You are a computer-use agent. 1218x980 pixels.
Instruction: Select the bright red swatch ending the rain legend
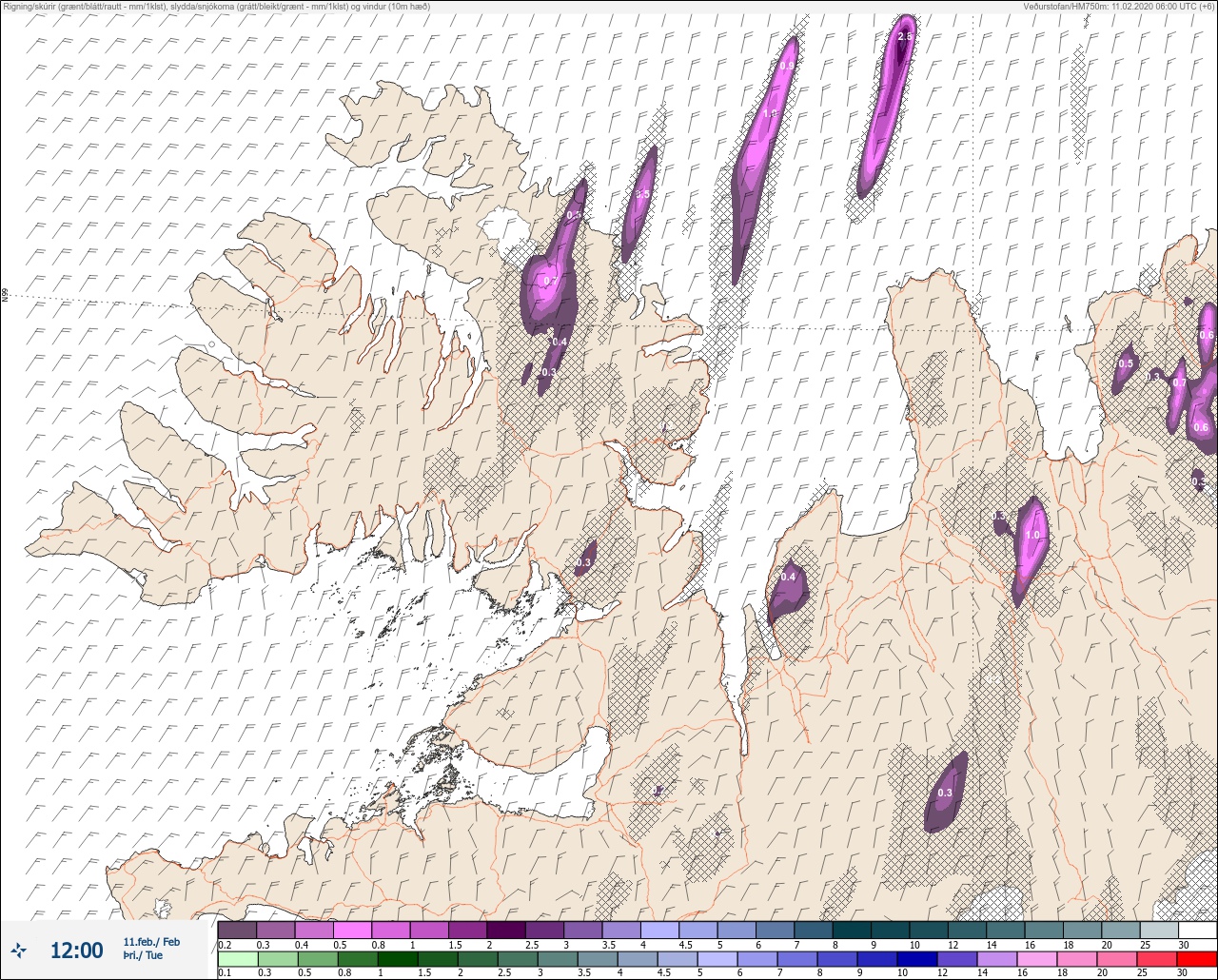pos(1196,959)
